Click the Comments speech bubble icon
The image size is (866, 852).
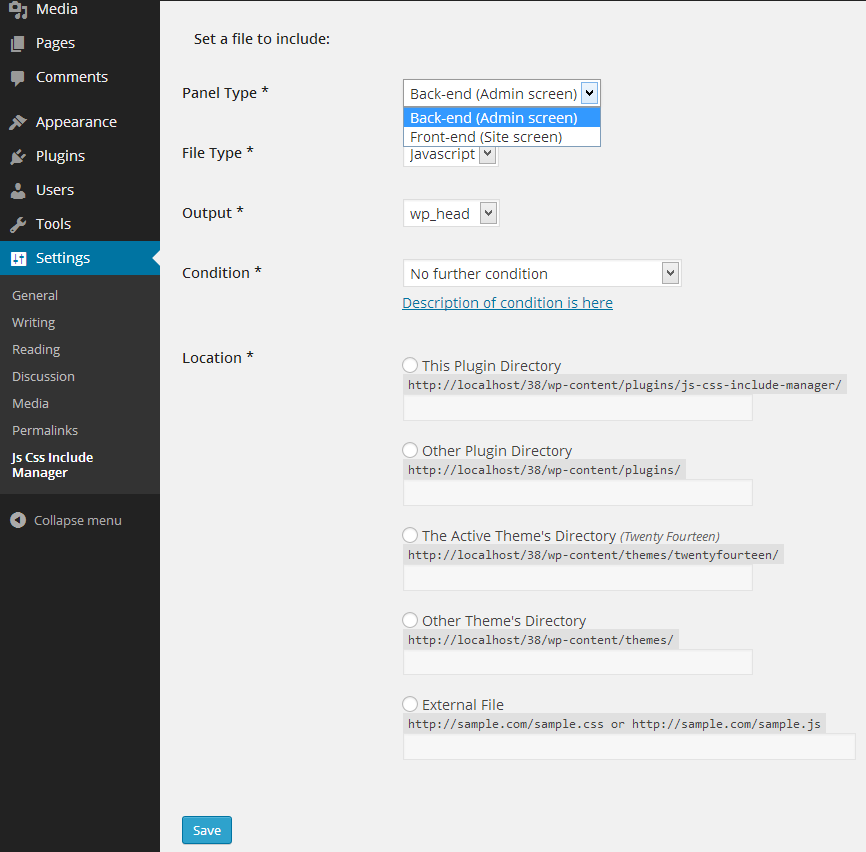point(18,78)
